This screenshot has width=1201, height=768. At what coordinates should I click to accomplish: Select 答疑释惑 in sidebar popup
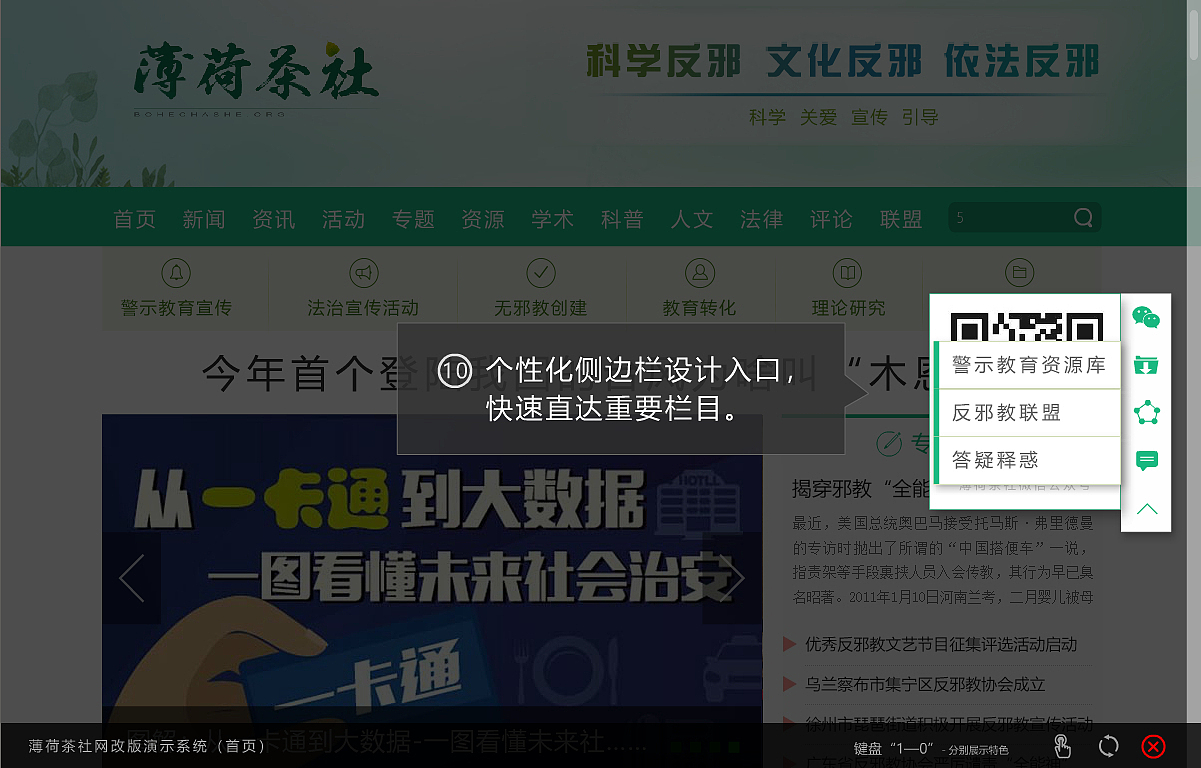pos(1028,460)
